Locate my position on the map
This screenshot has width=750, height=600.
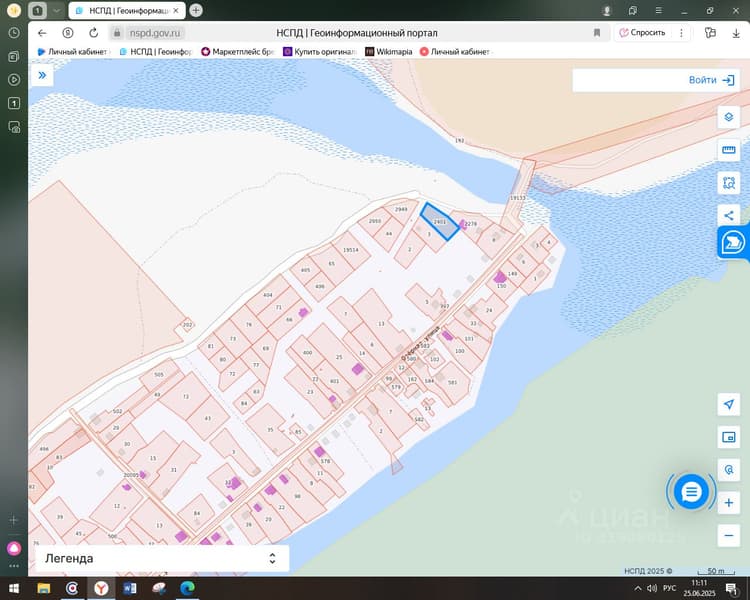728,404
